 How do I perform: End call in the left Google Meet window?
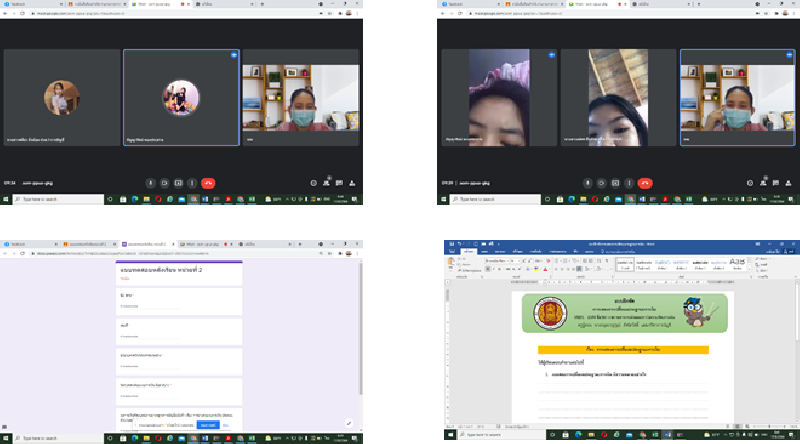click(x=208, y=183)
